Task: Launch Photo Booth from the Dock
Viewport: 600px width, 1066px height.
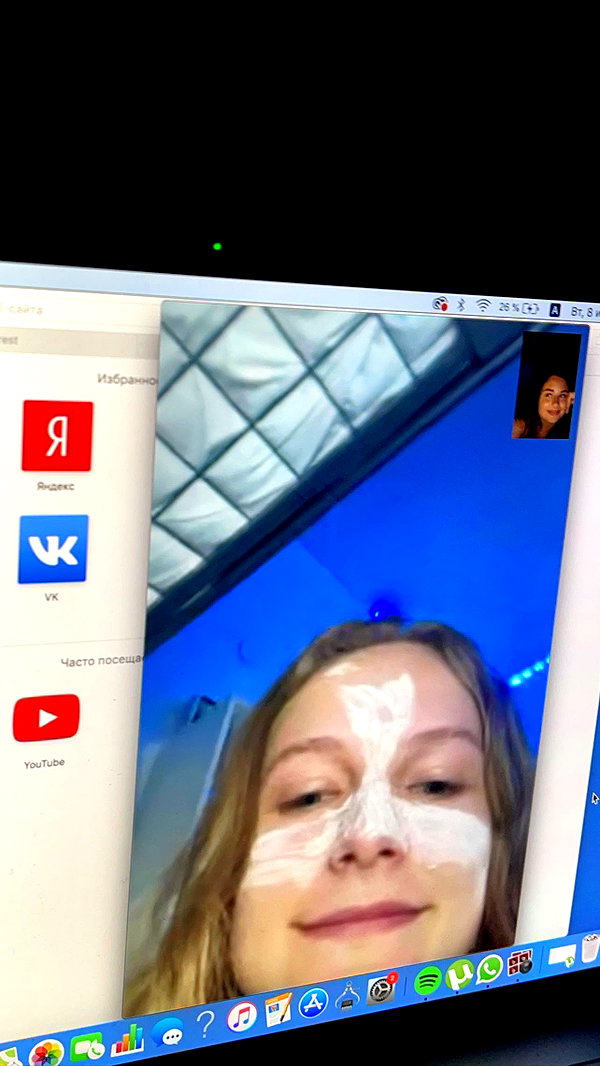Action: [x=520, y=963]
